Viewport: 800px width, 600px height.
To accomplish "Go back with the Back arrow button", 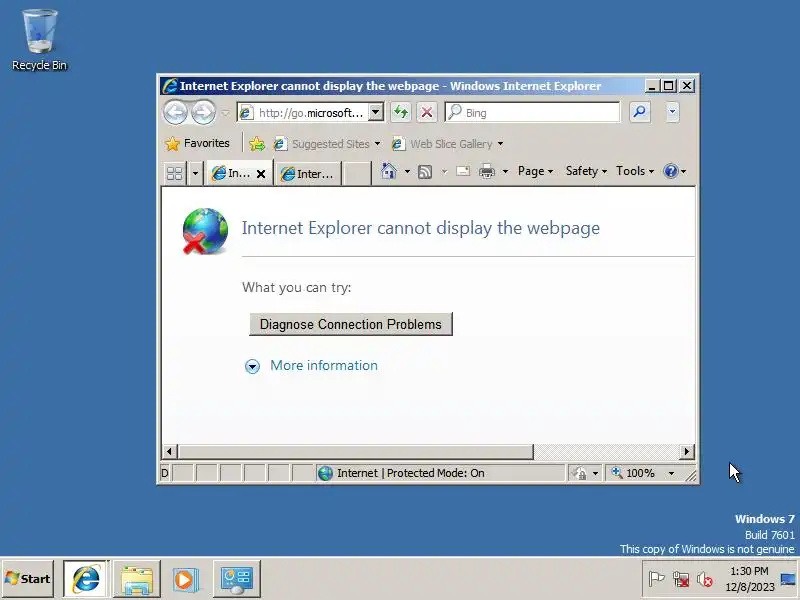I will (176, 112).
